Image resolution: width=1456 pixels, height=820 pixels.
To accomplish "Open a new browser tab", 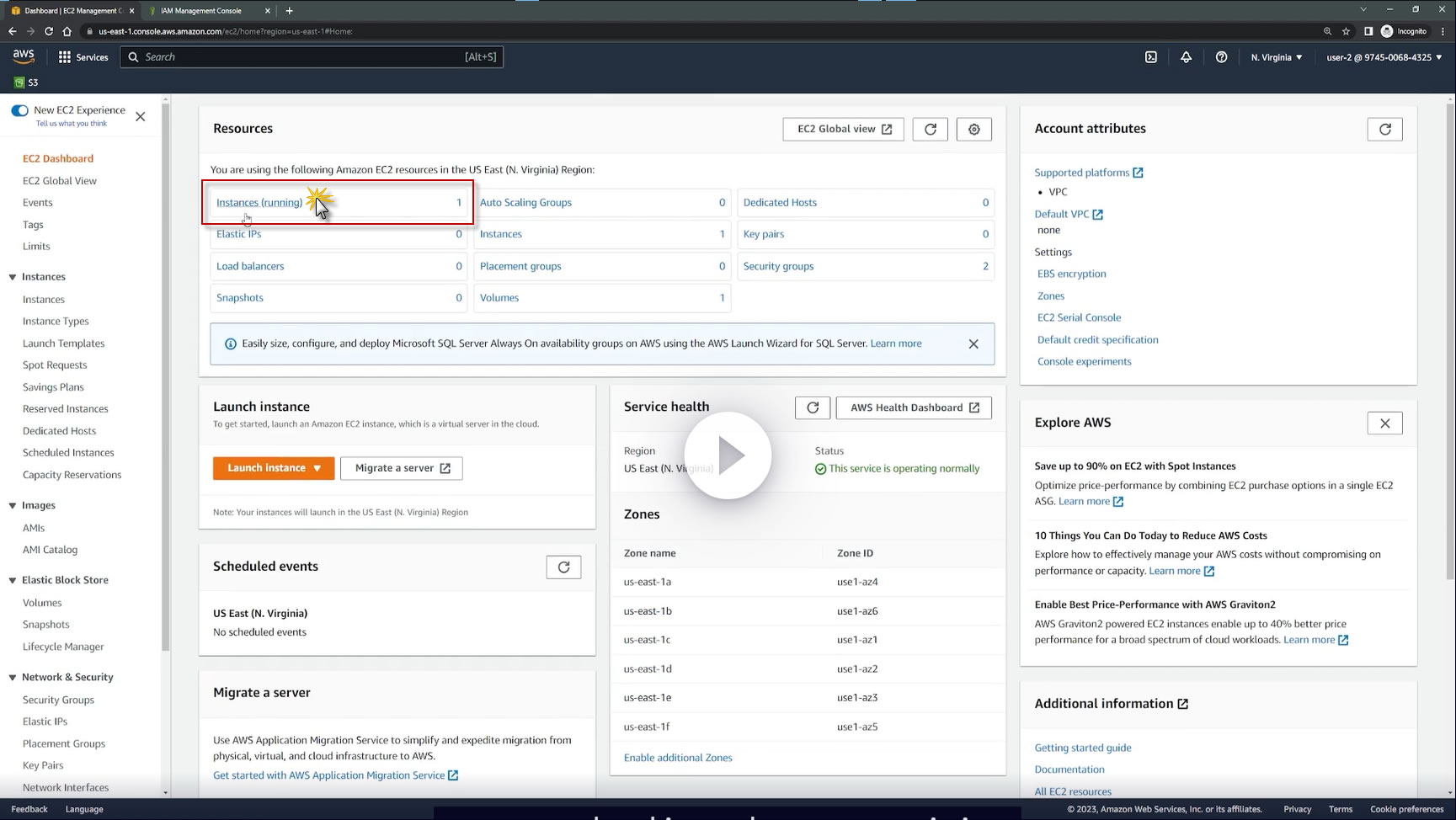I will click(x=289, y=11).
